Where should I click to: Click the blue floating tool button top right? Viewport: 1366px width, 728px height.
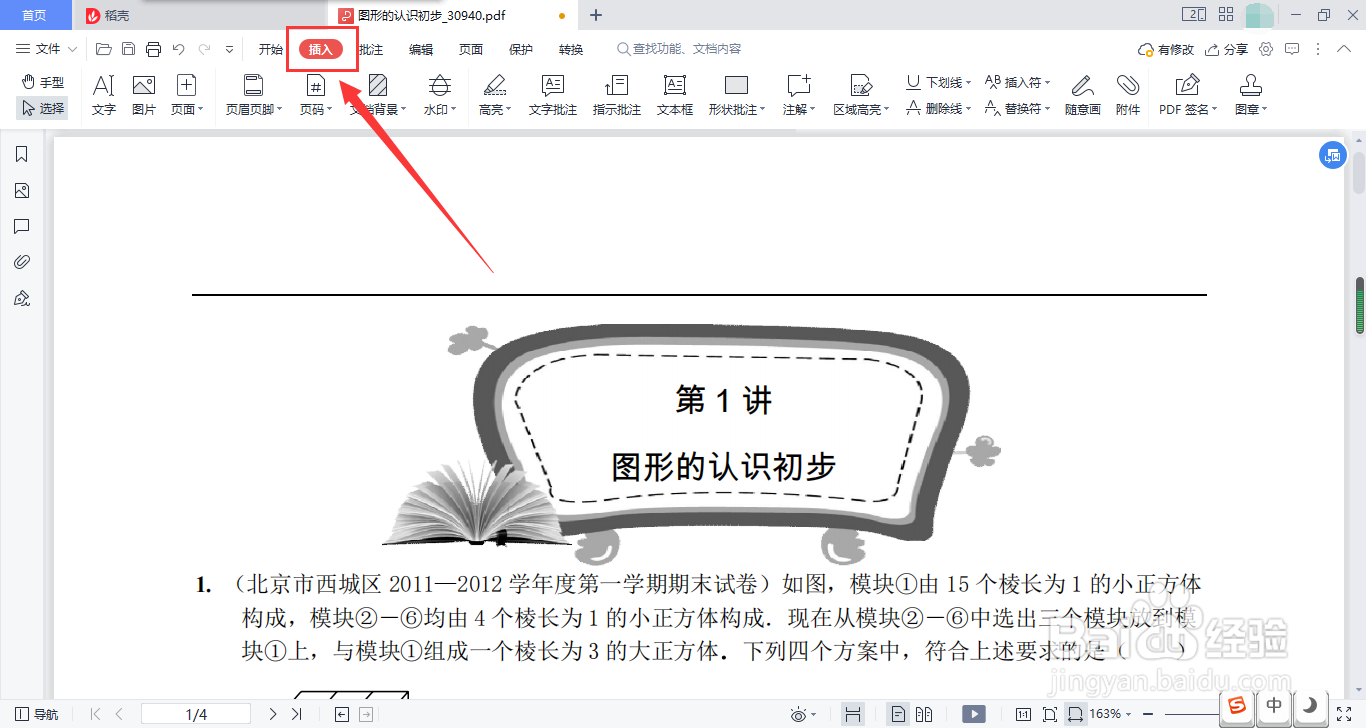coord(1332,155)
